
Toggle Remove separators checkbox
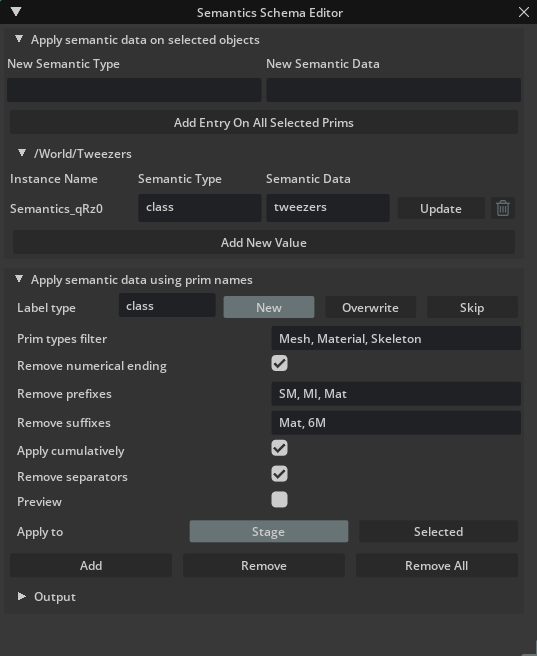[279, 474]
